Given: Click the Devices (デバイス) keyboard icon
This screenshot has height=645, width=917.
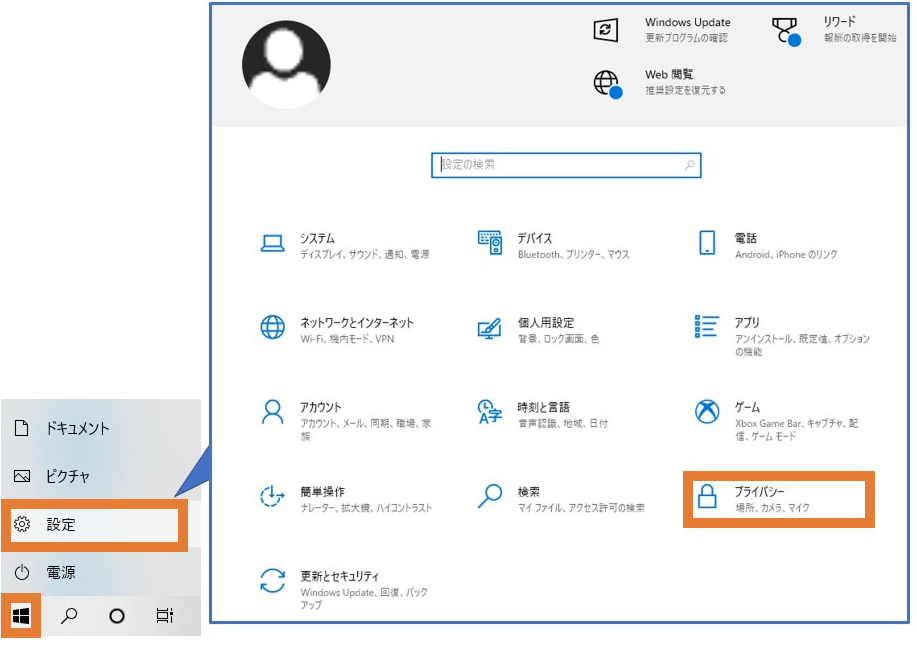Looking at the screenshot, I should 490,244.
